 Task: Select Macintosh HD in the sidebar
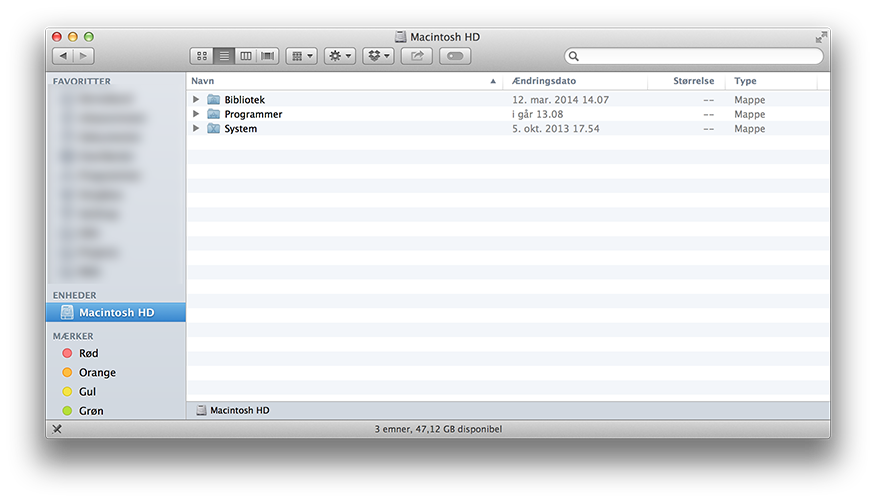click(x=116, y=313)
